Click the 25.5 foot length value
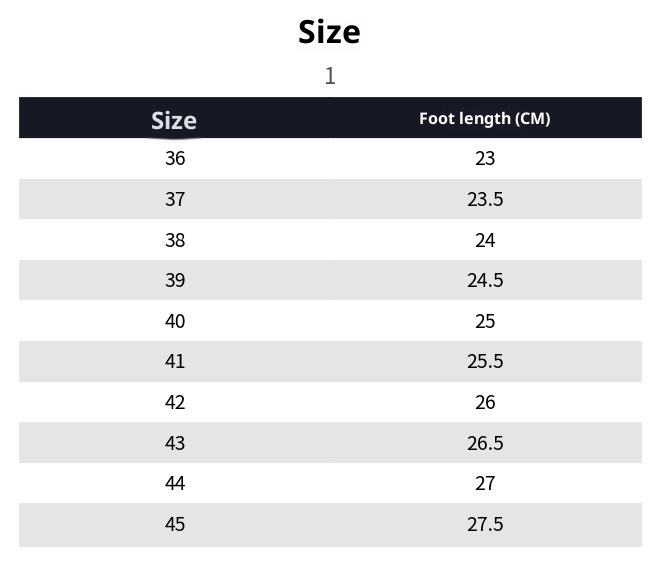Viewport: 660px width, 565px height. [x=485, y=361]
